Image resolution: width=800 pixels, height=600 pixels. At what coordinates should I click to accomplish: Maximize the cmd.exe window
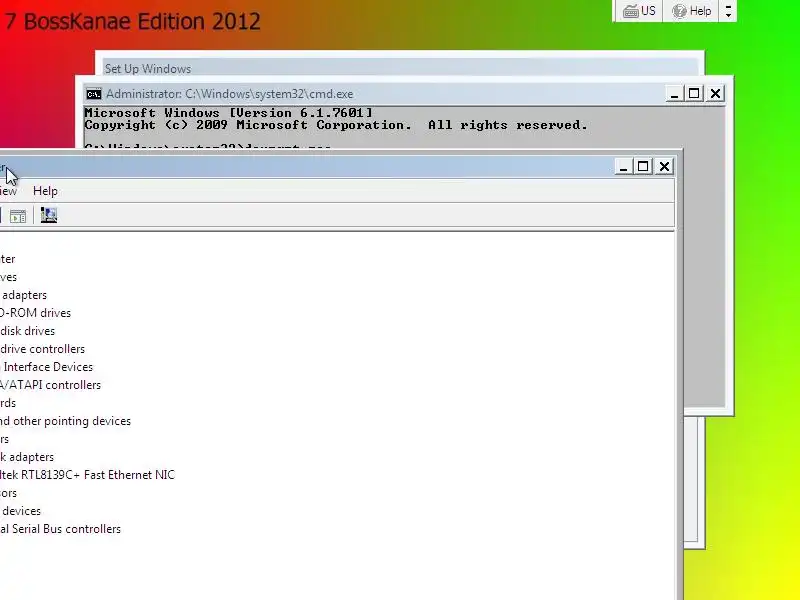[694, 94]
